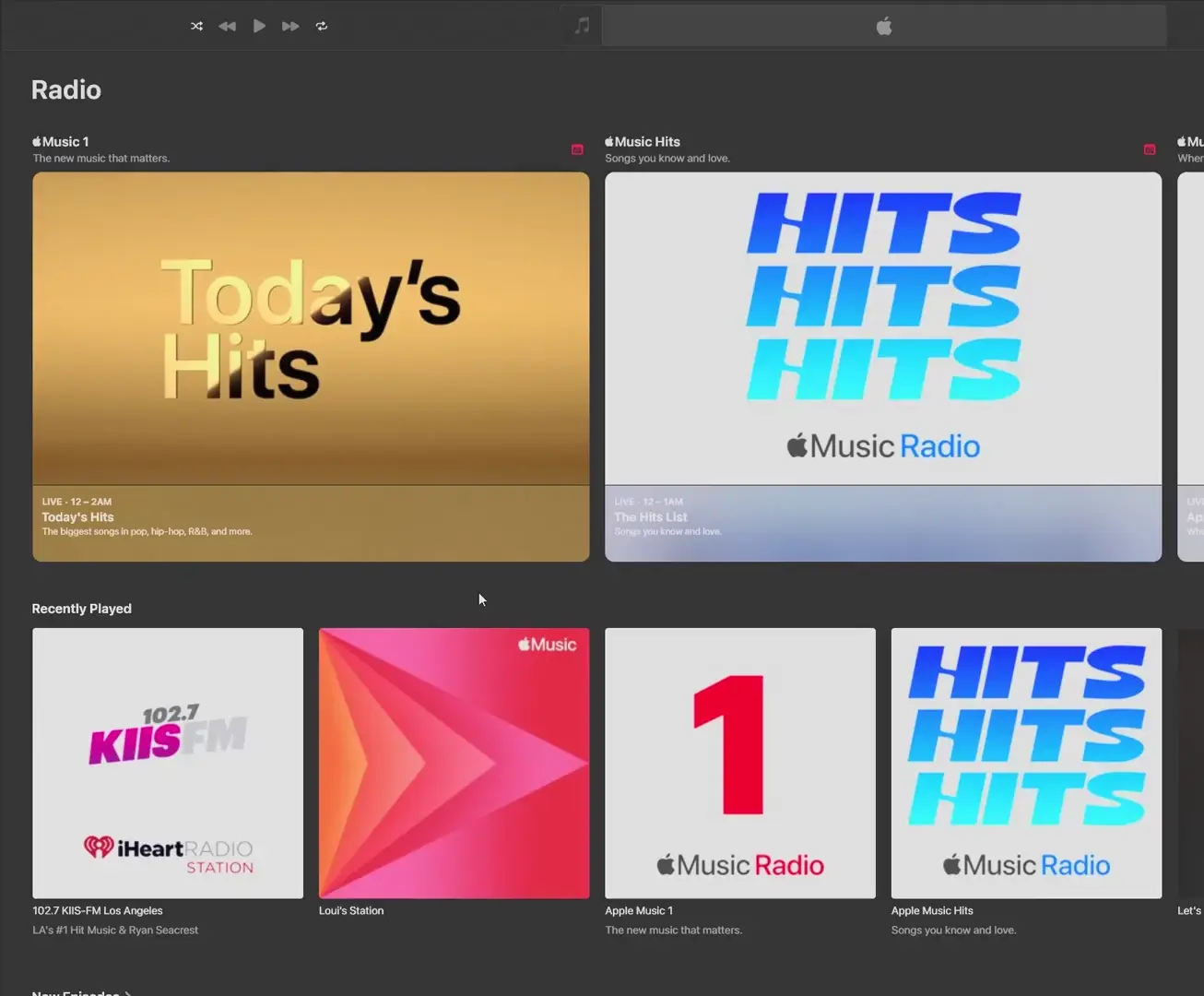This screenshot has width=1204, height=996.
Task: Click the Apple logo in the now playing display
Action: pyautogui.click(x=884, y=26)
